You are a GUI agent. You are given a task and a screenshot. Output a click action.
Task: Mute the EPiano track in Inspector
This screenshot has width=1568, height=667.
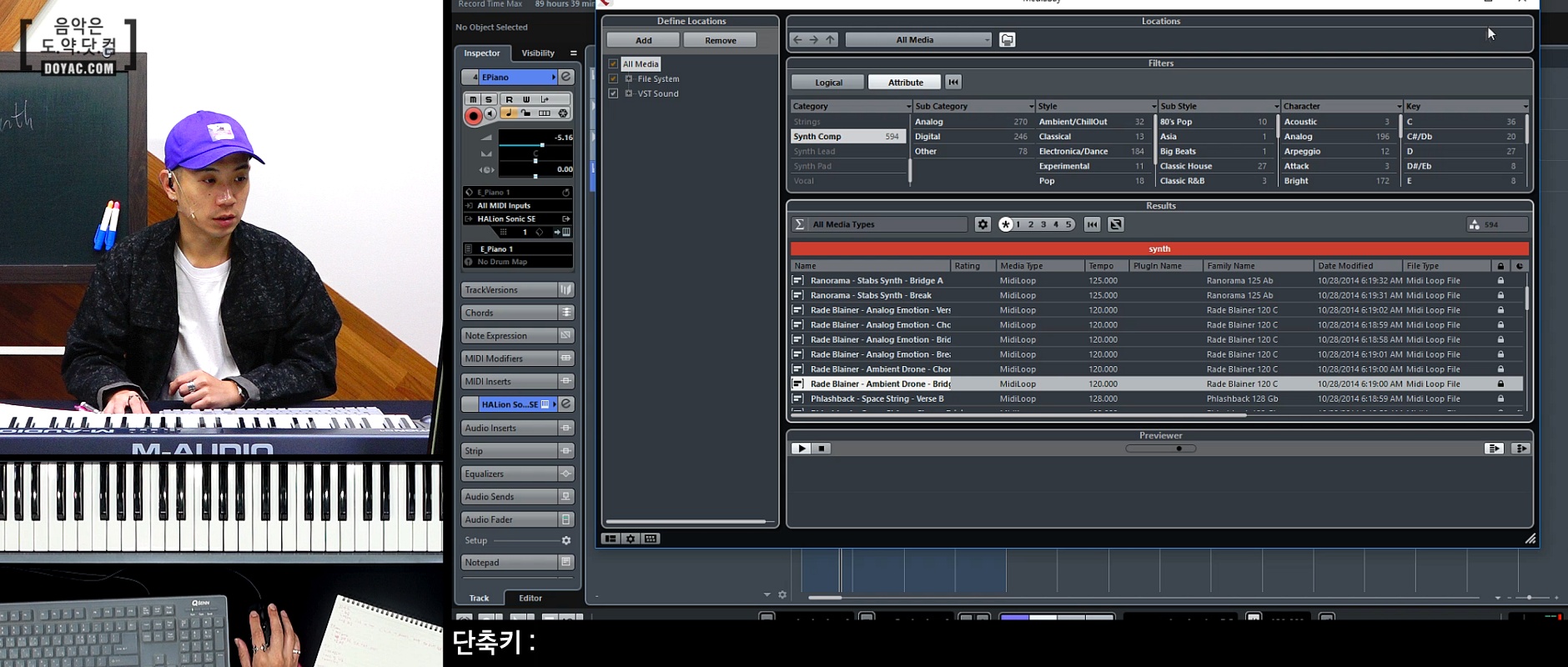(x=473, y=99)
